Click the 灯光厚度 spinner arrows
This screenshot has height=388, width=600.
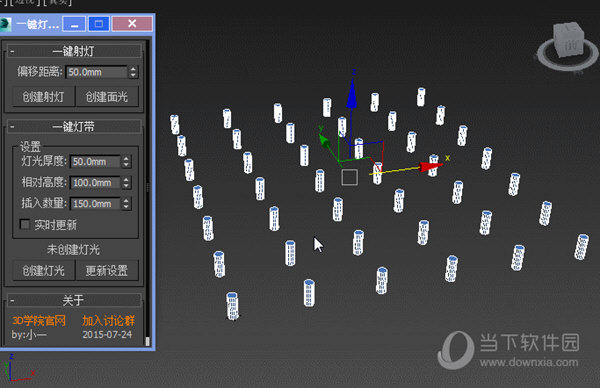tap(126, 161)
